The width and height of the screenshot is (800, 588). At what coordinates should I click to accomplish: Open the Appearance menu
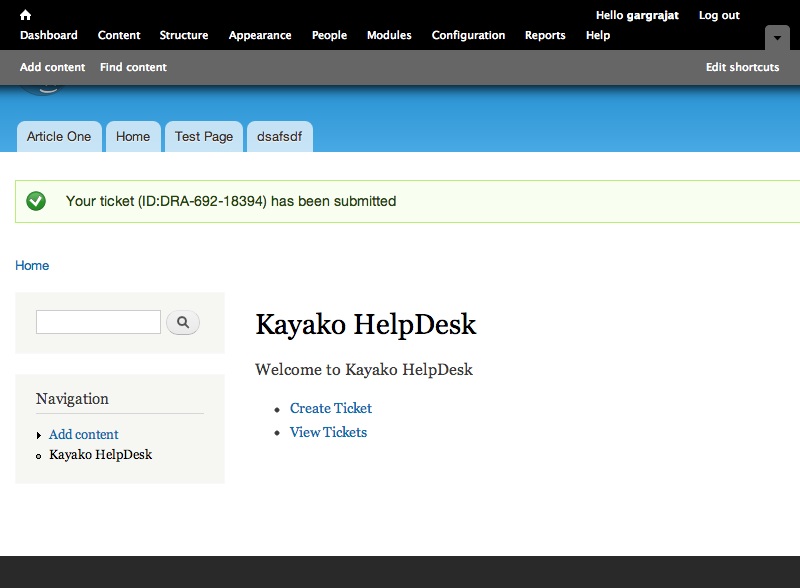[260, 35]
